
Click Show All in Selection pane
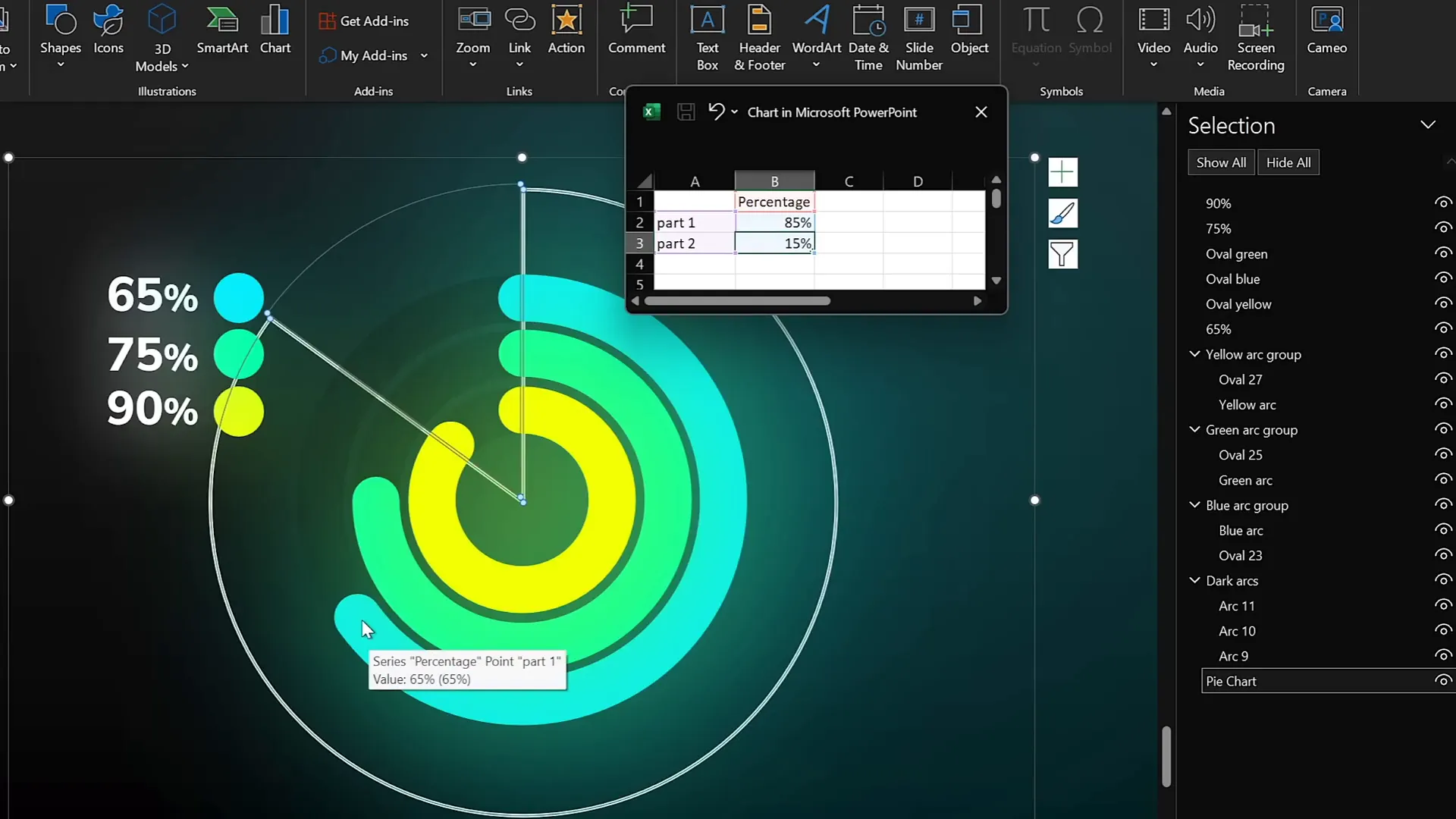pyautogui.click(x=1221, y=162)
